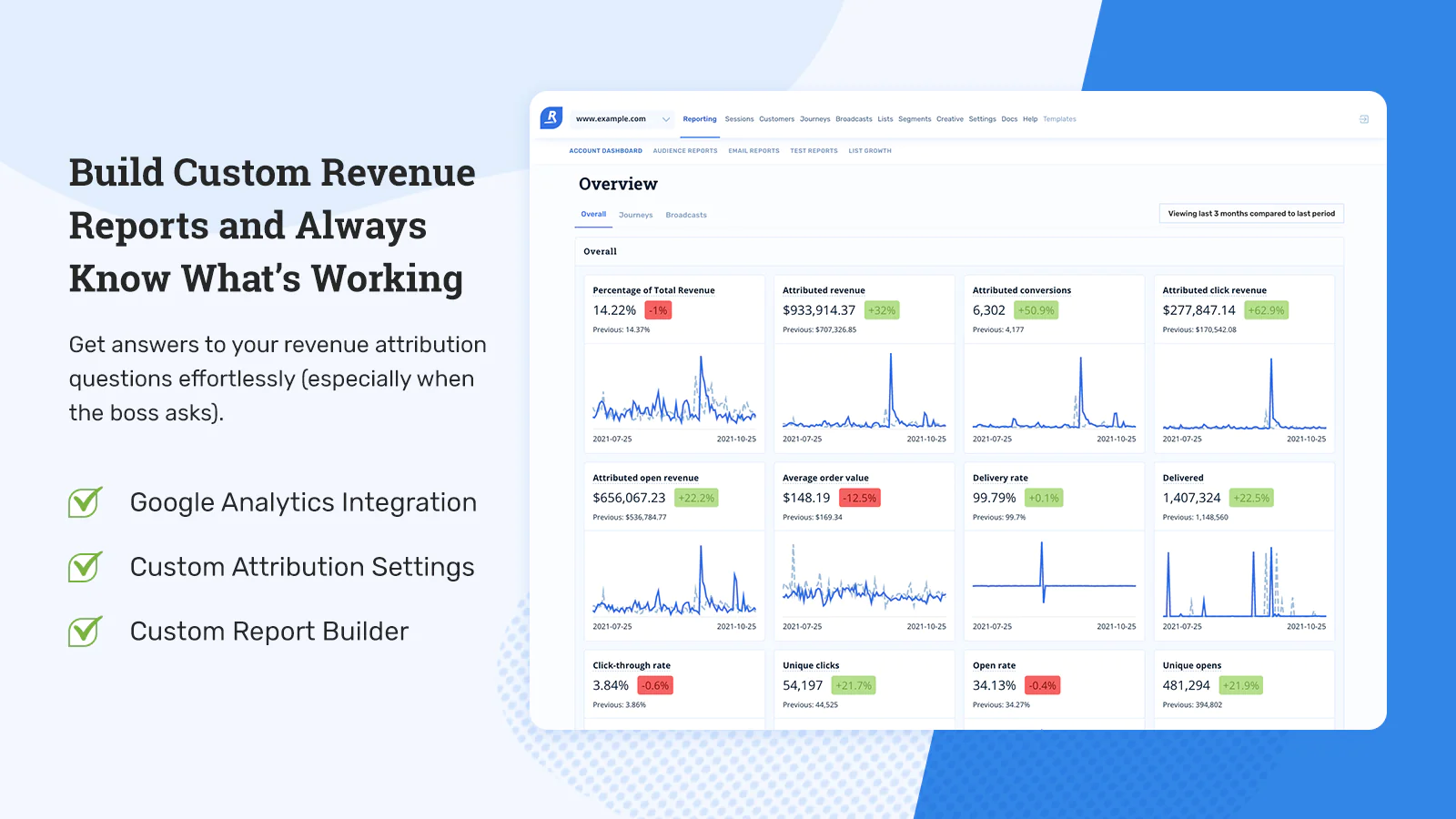Open Settings in top navigation

(982, 119)
